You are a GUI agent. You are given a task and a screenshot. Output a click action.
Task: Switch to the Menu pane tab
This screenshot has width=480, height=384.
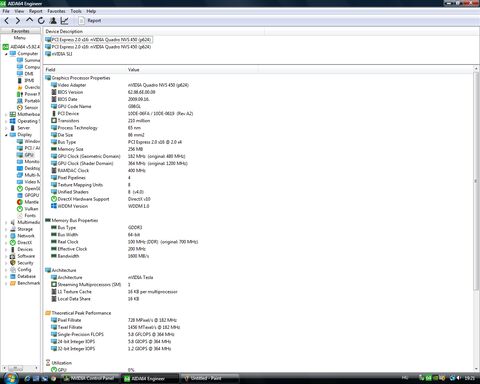click(20, 38)
